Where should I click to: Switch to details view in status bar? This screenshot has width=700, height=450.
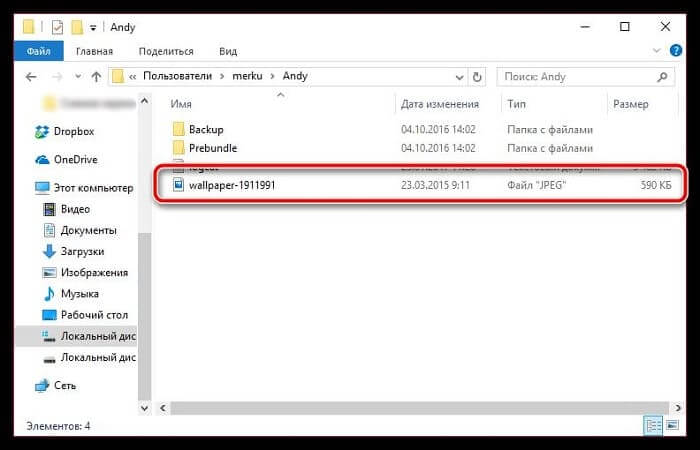(x=653, y=426)
